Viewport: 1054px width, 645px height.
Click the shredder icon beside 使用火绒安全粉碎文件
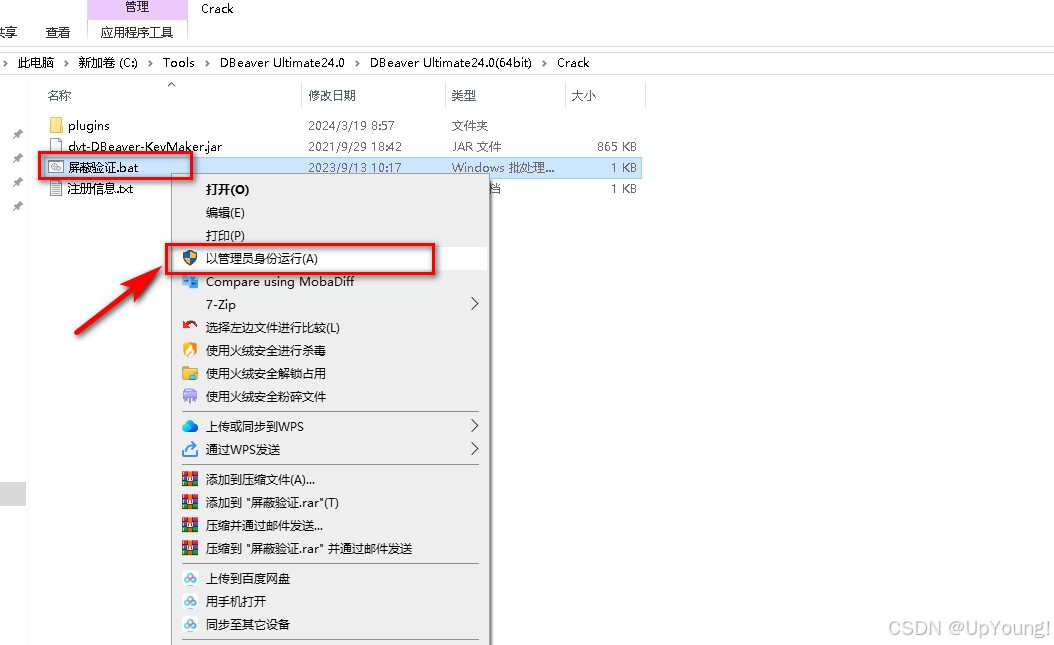click(190, 396)
